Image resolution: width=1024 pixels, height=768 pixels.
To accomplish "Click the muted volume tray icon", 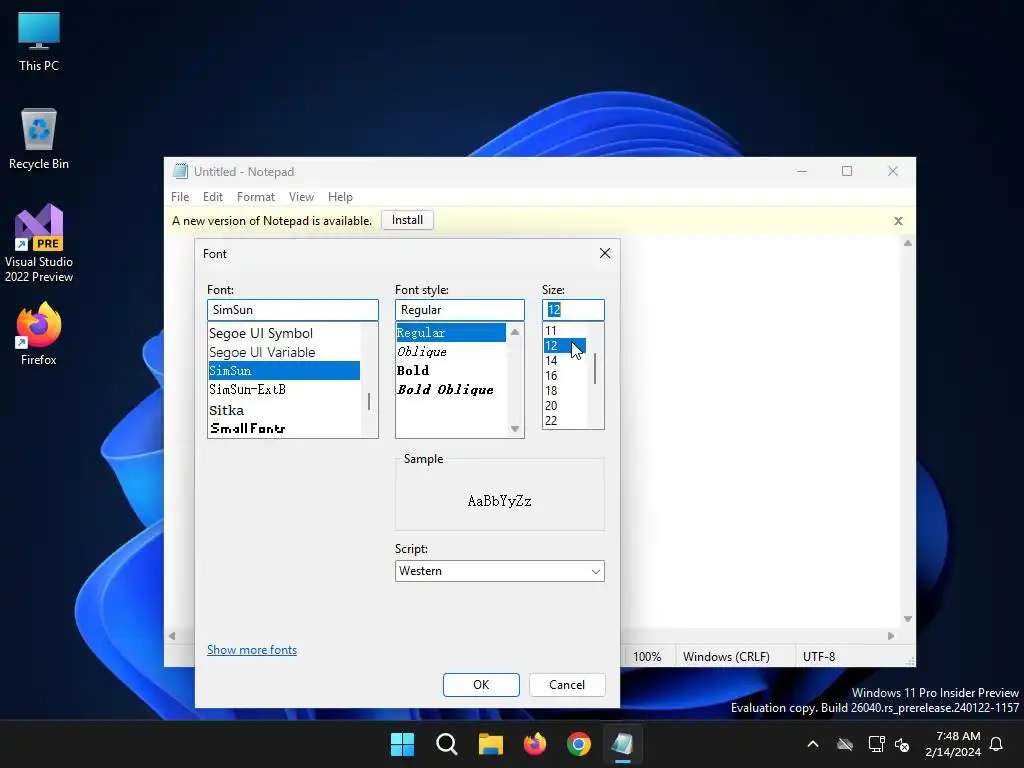I will click(902, 744).
